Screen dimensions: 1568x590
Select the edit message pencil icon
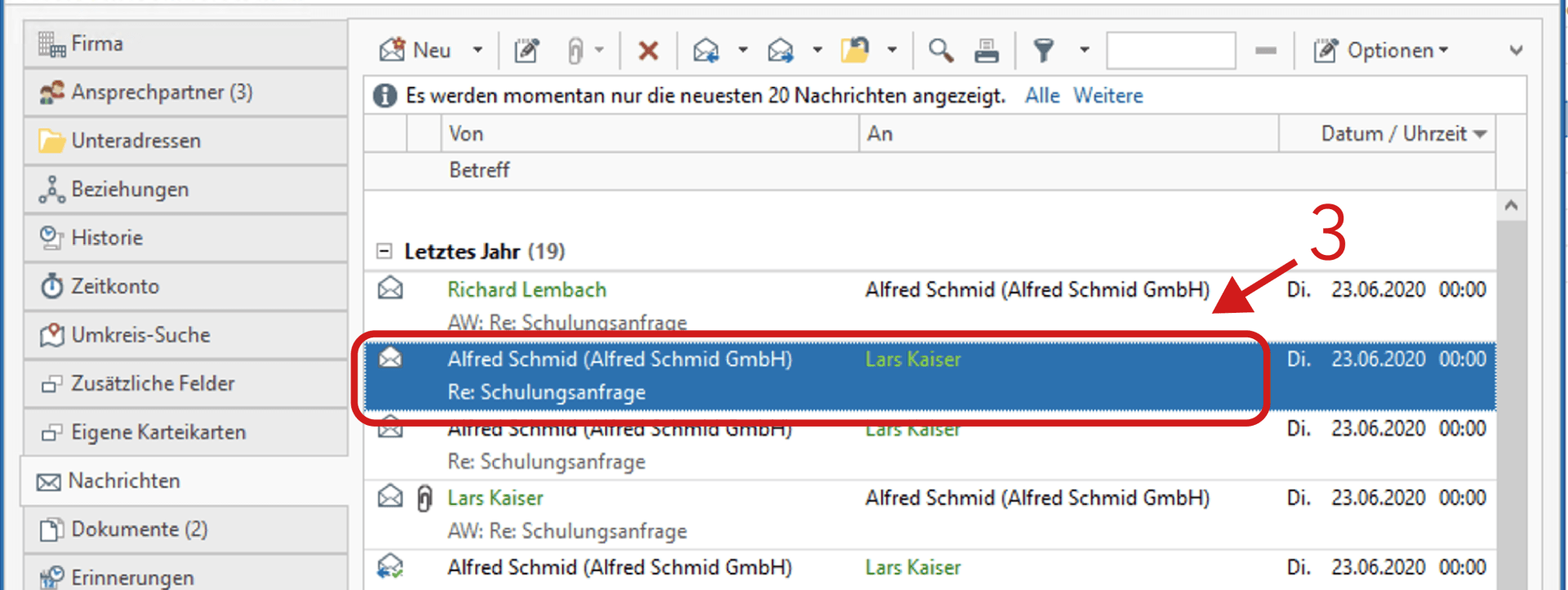[526, 50]
